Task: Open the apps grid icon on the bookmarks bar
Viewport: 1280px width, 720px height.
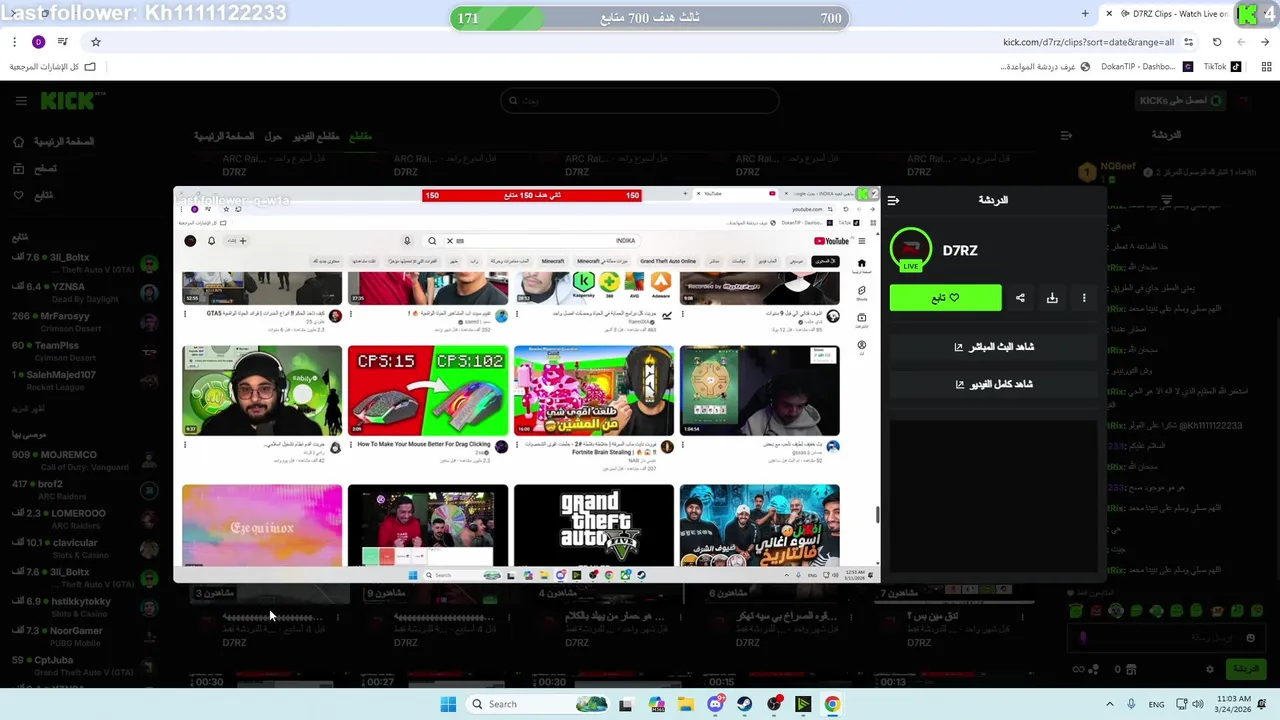Action: (x=1266, y=67)
